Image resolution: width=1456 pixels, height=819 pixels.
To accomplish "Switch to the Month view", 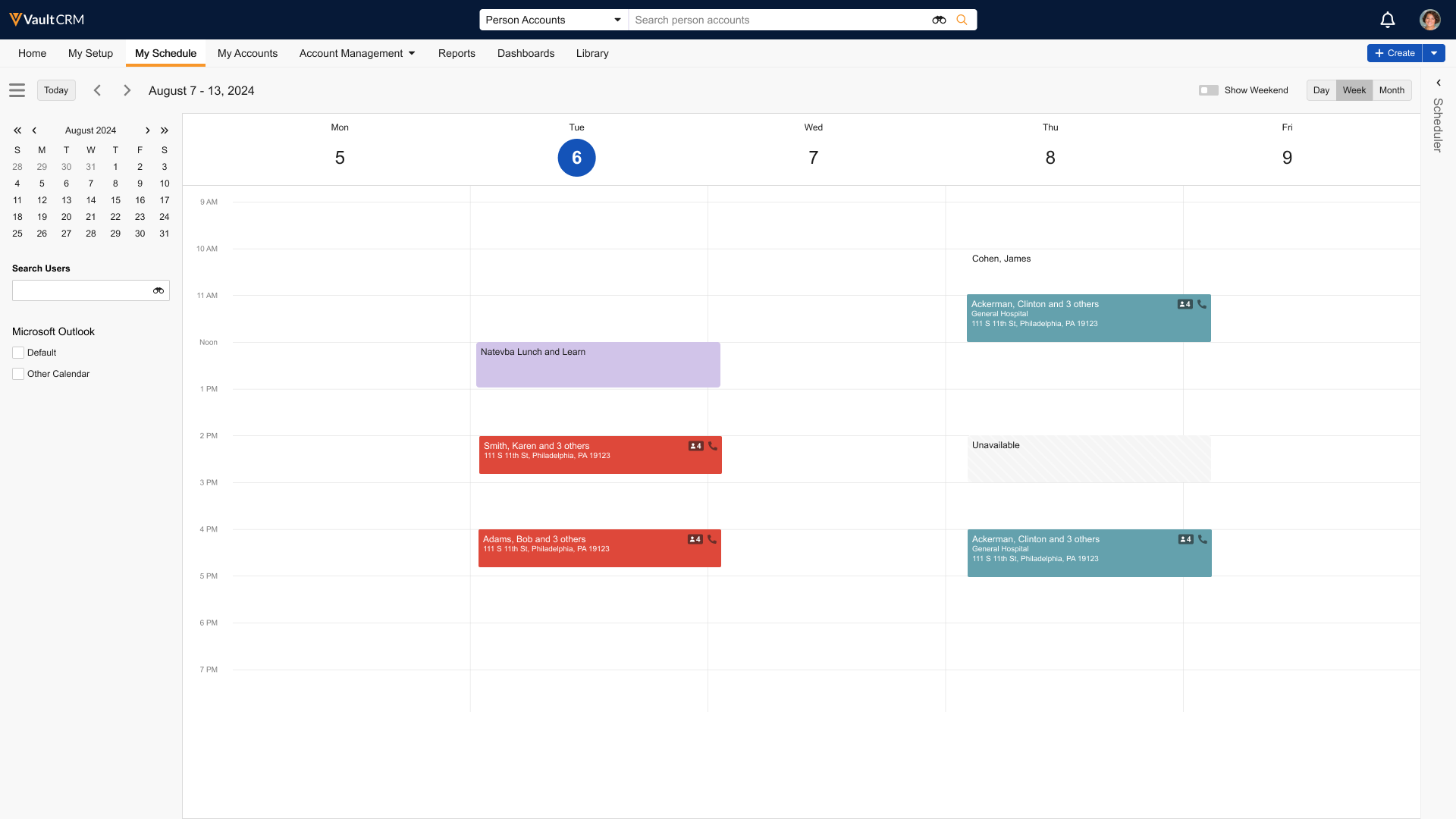I will point(1392,90).
